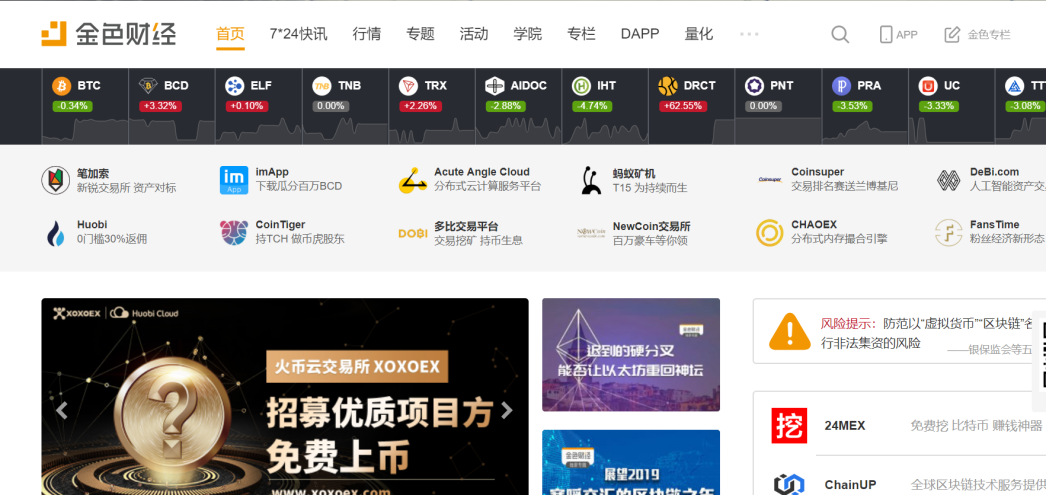This screenshot has width=1046, height=495.
Task: Select the ELF coin icon
Action: (235, 85)
